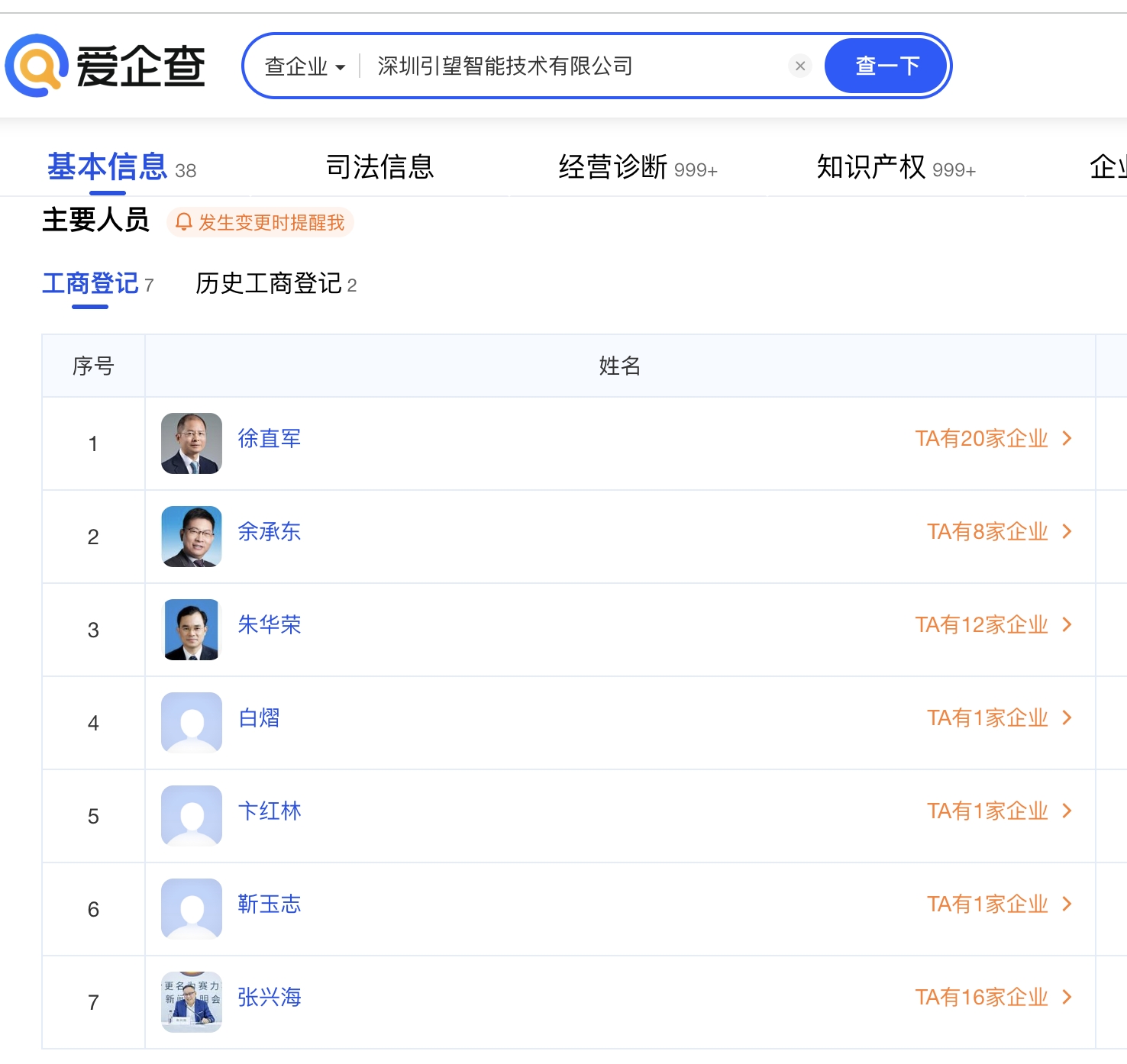Click 张兴海's profile thumbnail

click(x=192, y=1002)
